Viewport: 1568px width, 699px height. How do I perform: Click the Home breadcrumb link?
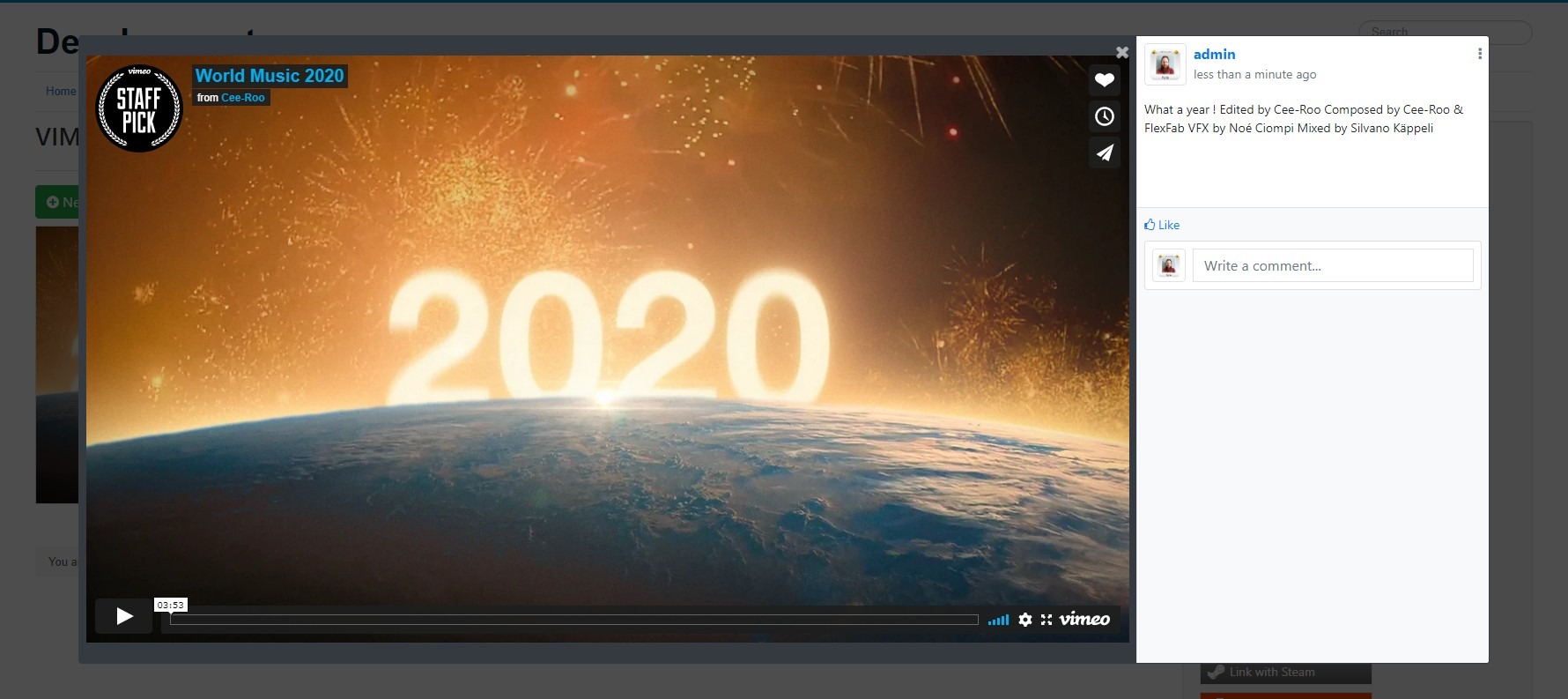[61, 91]
